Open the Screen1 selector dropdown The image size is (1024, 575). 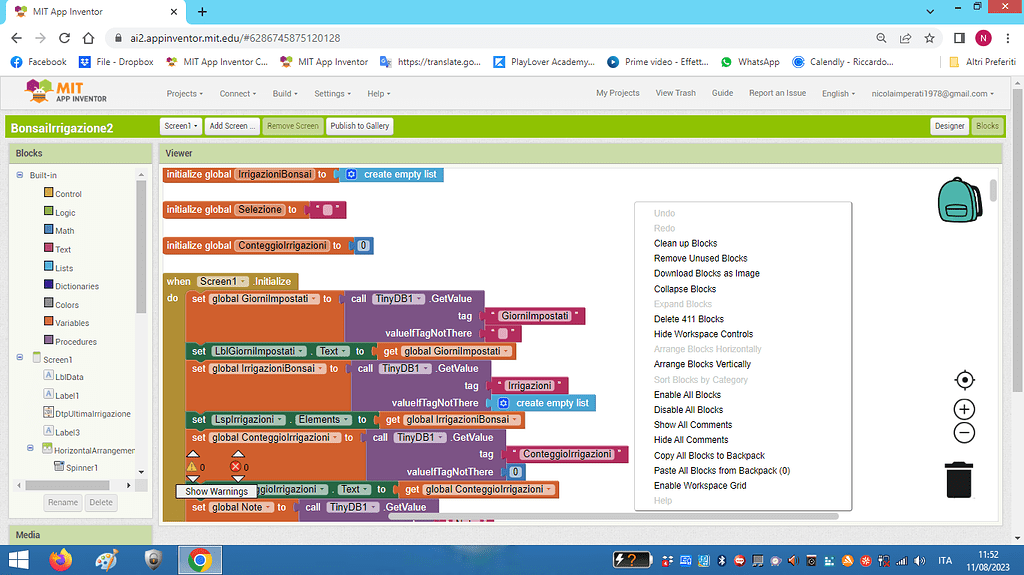click(181, 126)
